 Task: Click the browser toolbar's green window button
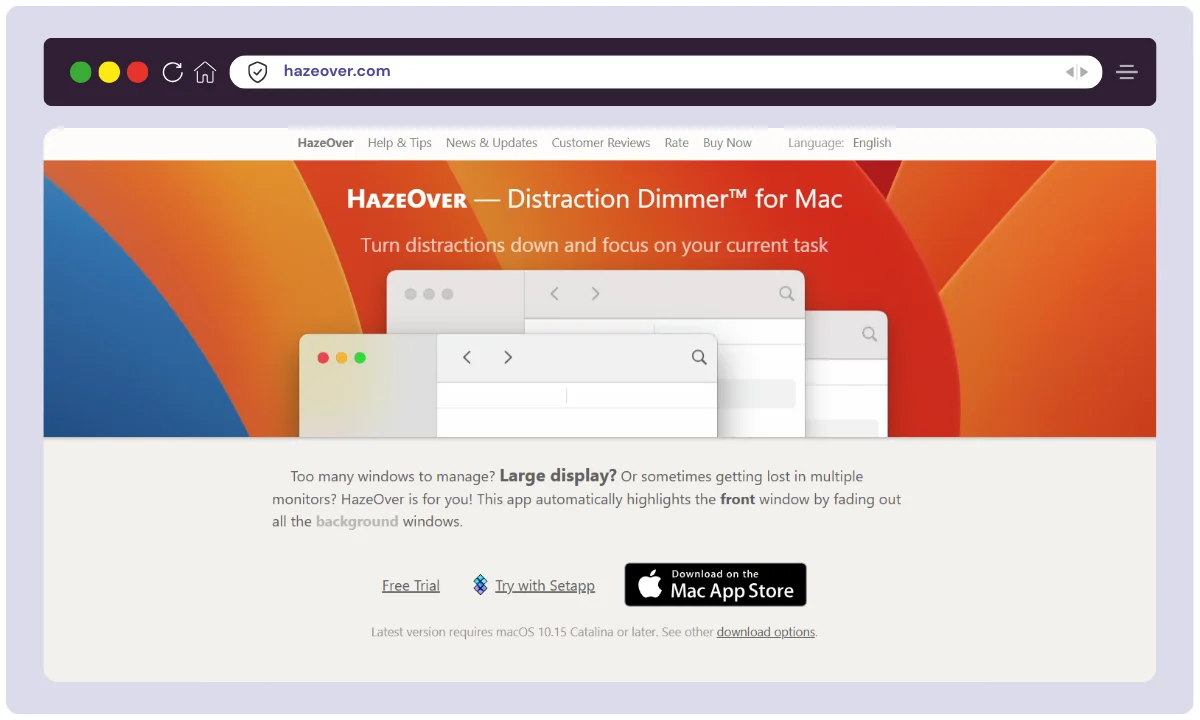[81, 72]
